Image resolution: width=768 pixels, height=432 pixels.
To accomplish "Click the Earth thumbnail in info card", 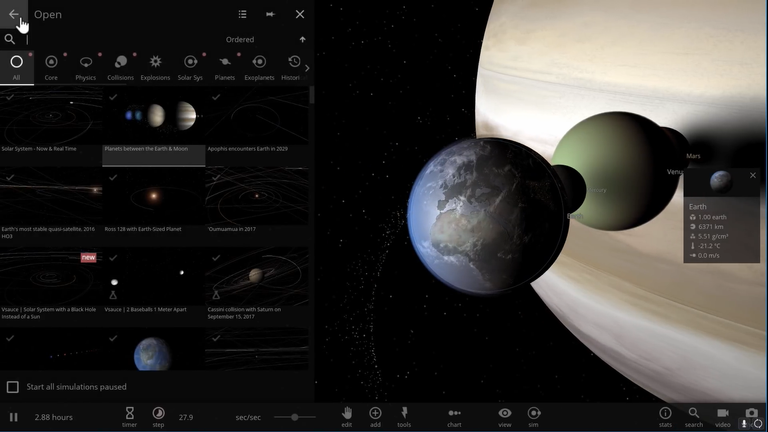I will (x=721, y=182).
